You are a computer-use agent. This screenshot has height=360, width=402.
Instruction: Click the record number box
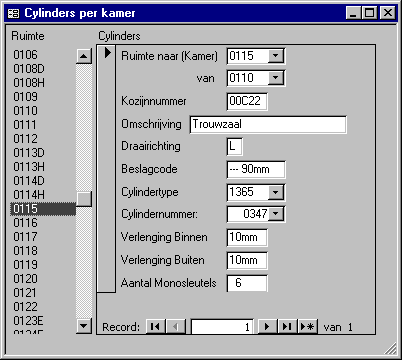click(222, 327)
